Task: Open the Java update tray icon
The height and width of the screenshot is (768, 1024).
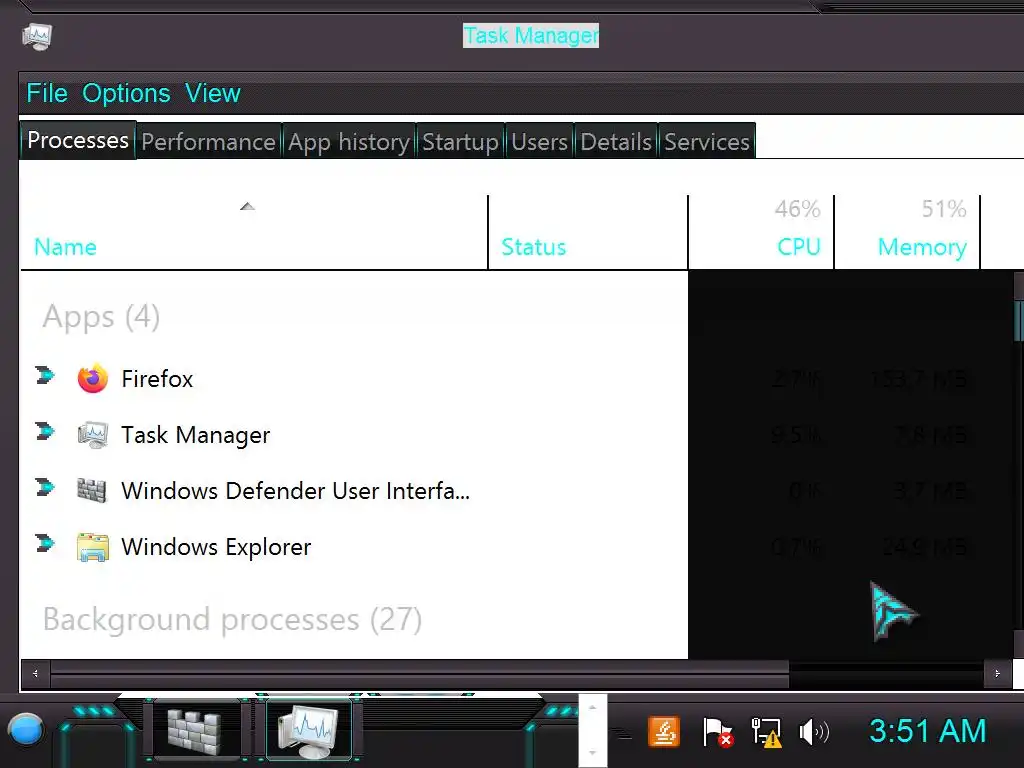Action: click(664, 731)
